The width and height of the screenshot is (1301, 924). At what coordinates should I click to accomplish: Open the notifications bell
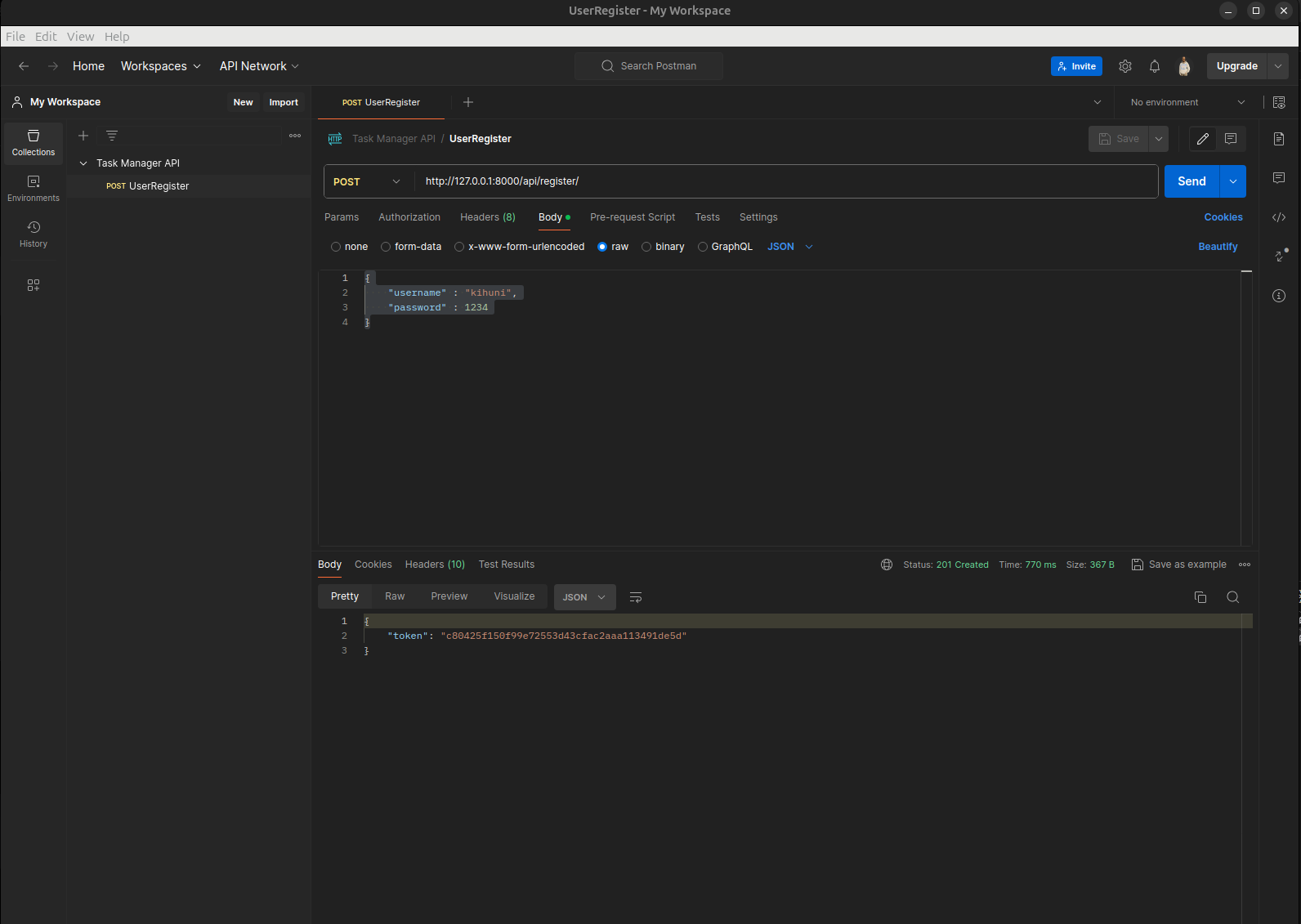click(x=1155, y=66)
